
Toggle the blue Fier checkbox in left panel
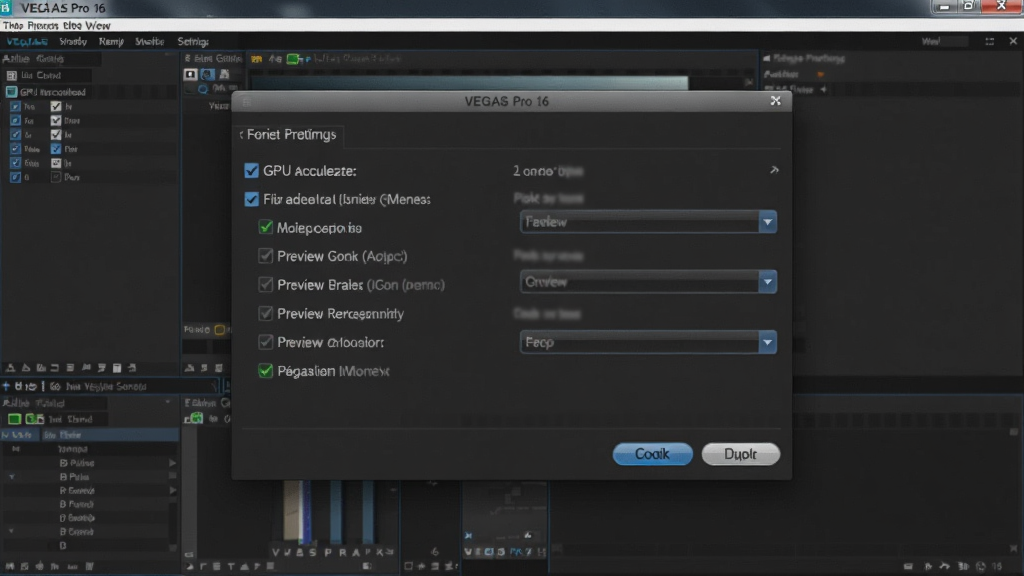click(56, 149)
